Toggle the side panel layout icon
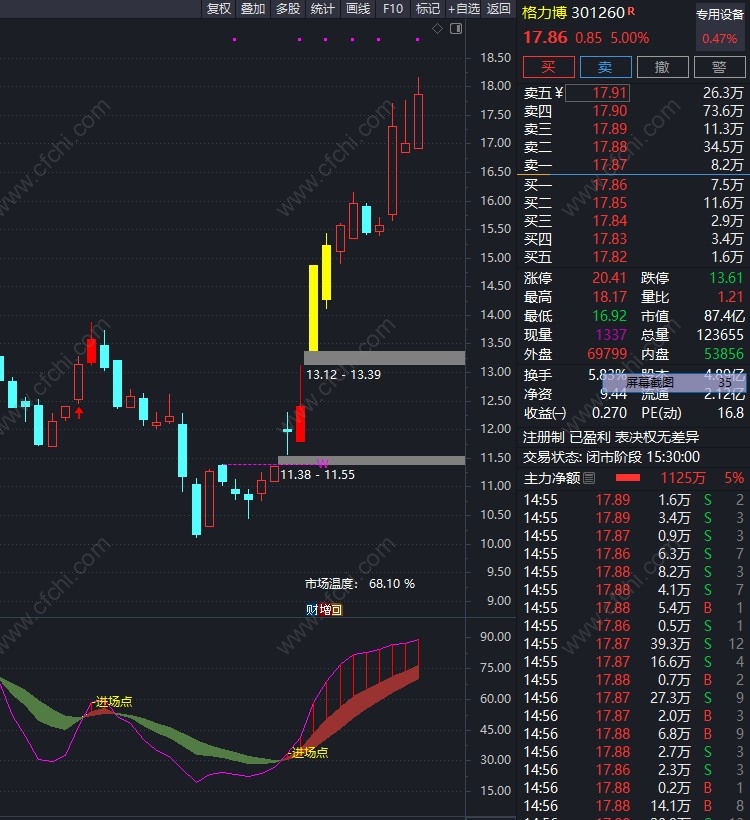Image resolution: width=750 pixels, height=820 pixels. click(456, 28)
